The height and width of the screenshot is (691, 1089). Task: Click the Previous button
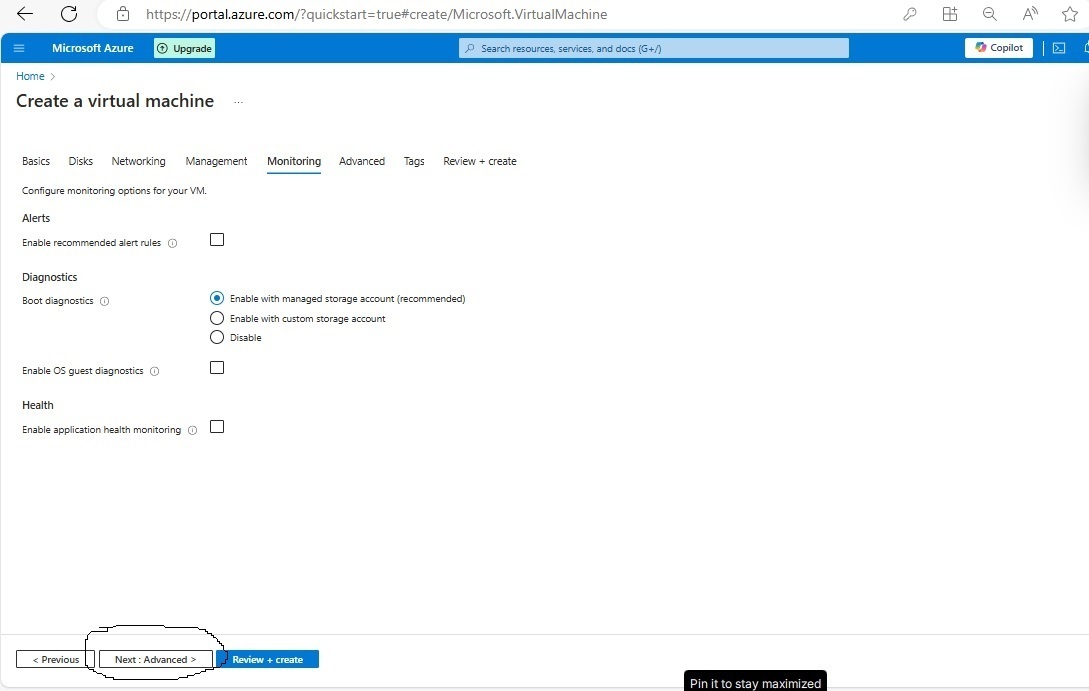[x=55, y=659]
